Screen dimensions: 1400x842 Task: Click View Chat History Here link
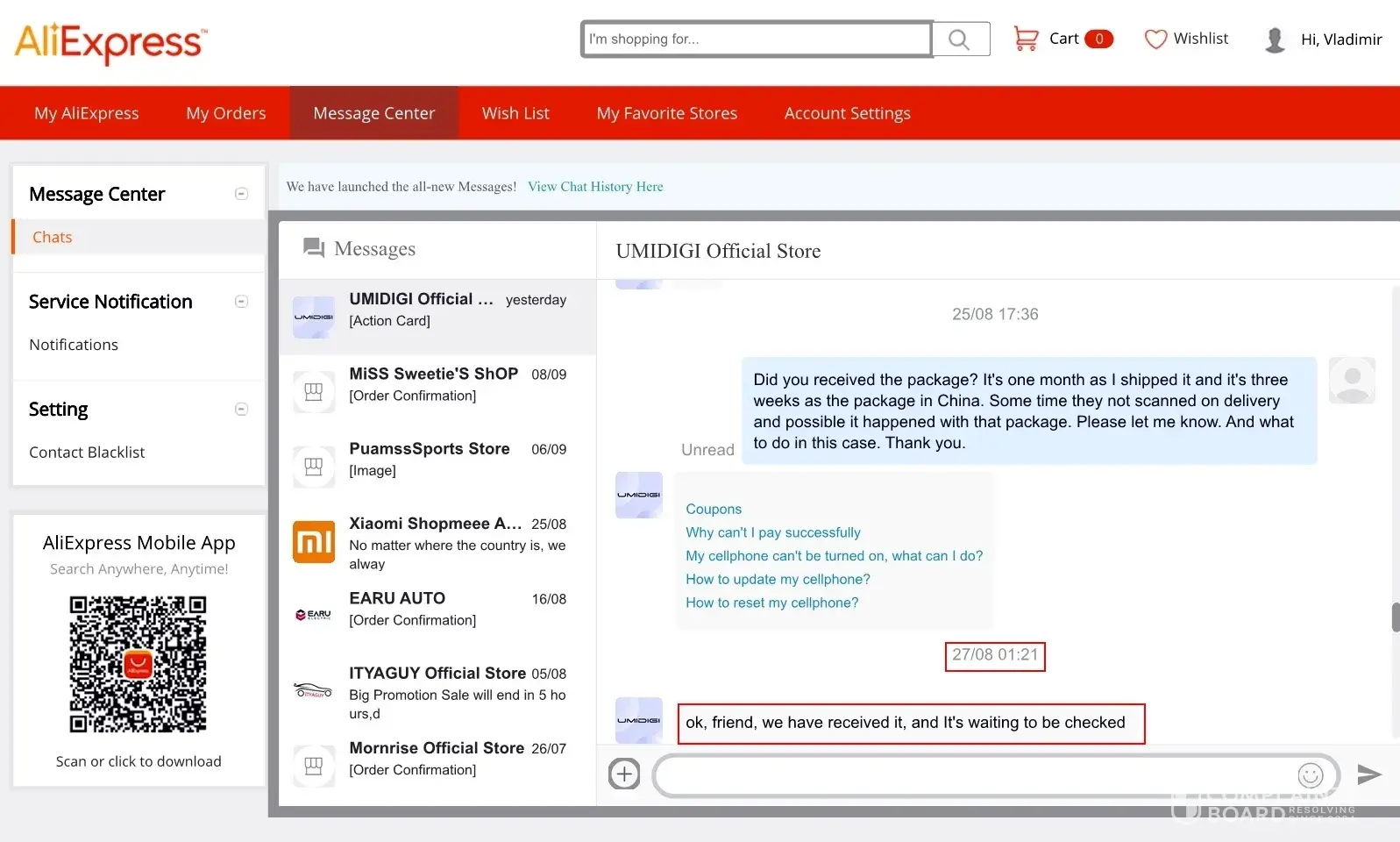[595, 187]
